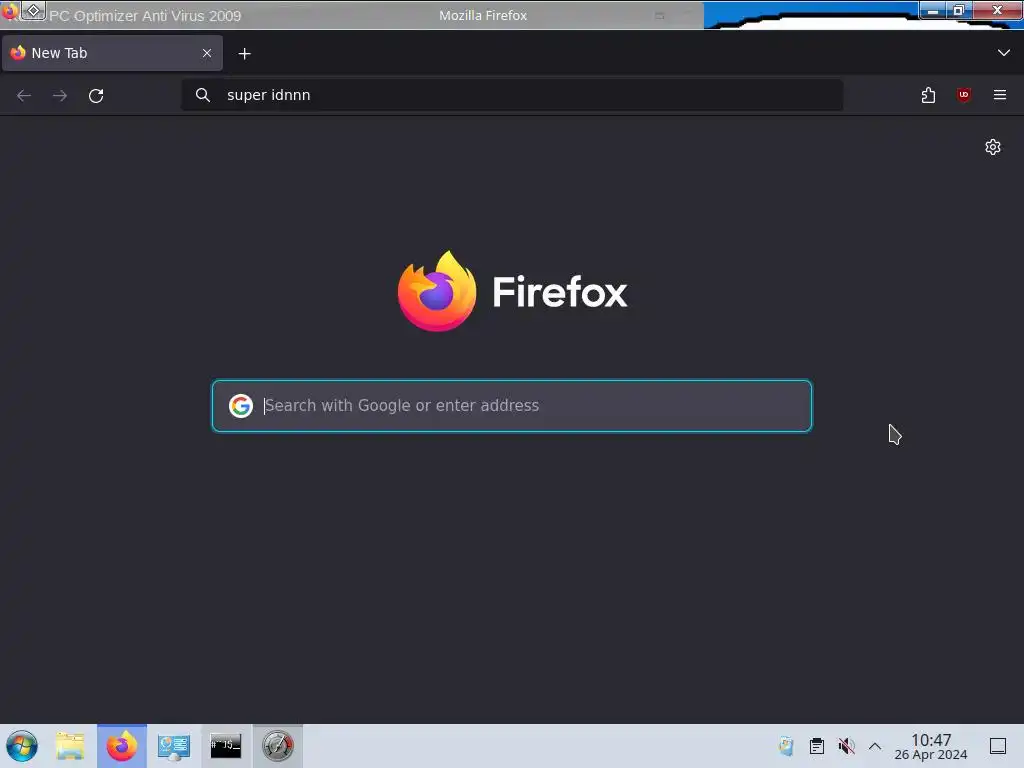Toggle the muted volume tray icon
Screen dimensions: 1024x768
point(846,746)
